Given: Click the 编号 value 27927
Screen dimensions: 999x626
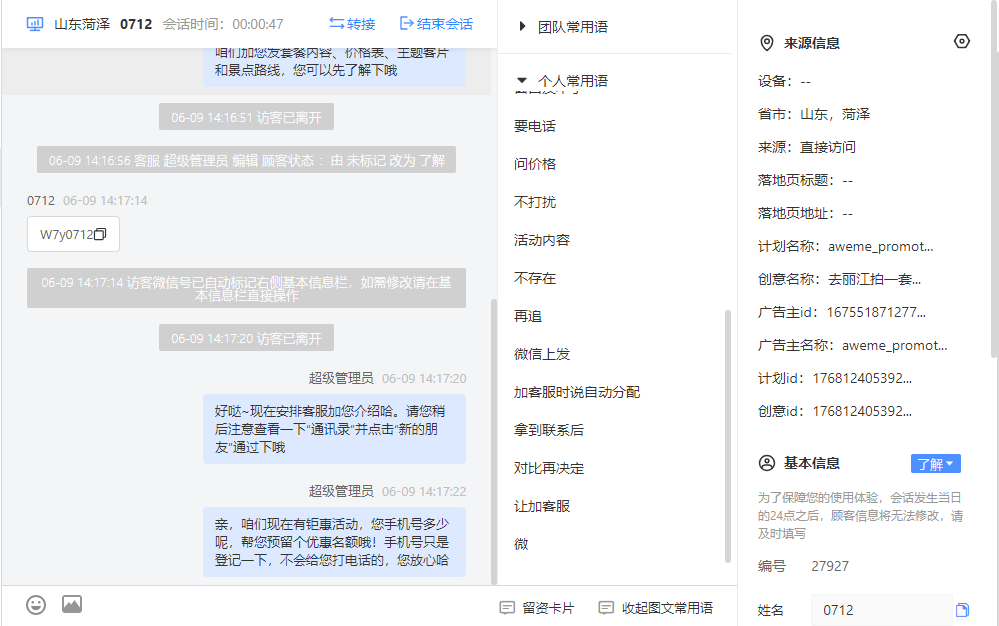Looking at the screenshot, I should [830, 566].
